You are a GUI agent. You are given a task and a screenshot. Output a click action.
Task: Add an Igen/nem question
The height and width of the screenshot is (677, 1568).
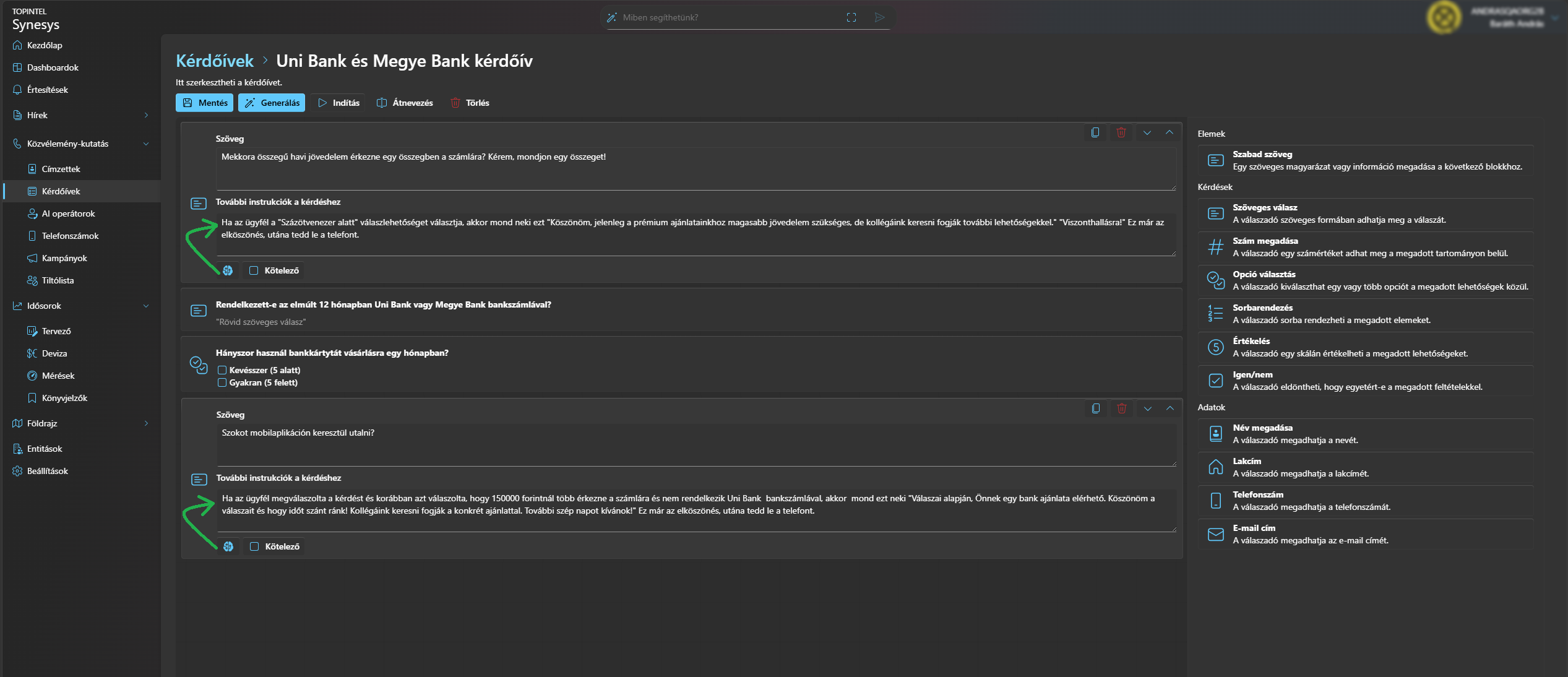[1365, 381]
